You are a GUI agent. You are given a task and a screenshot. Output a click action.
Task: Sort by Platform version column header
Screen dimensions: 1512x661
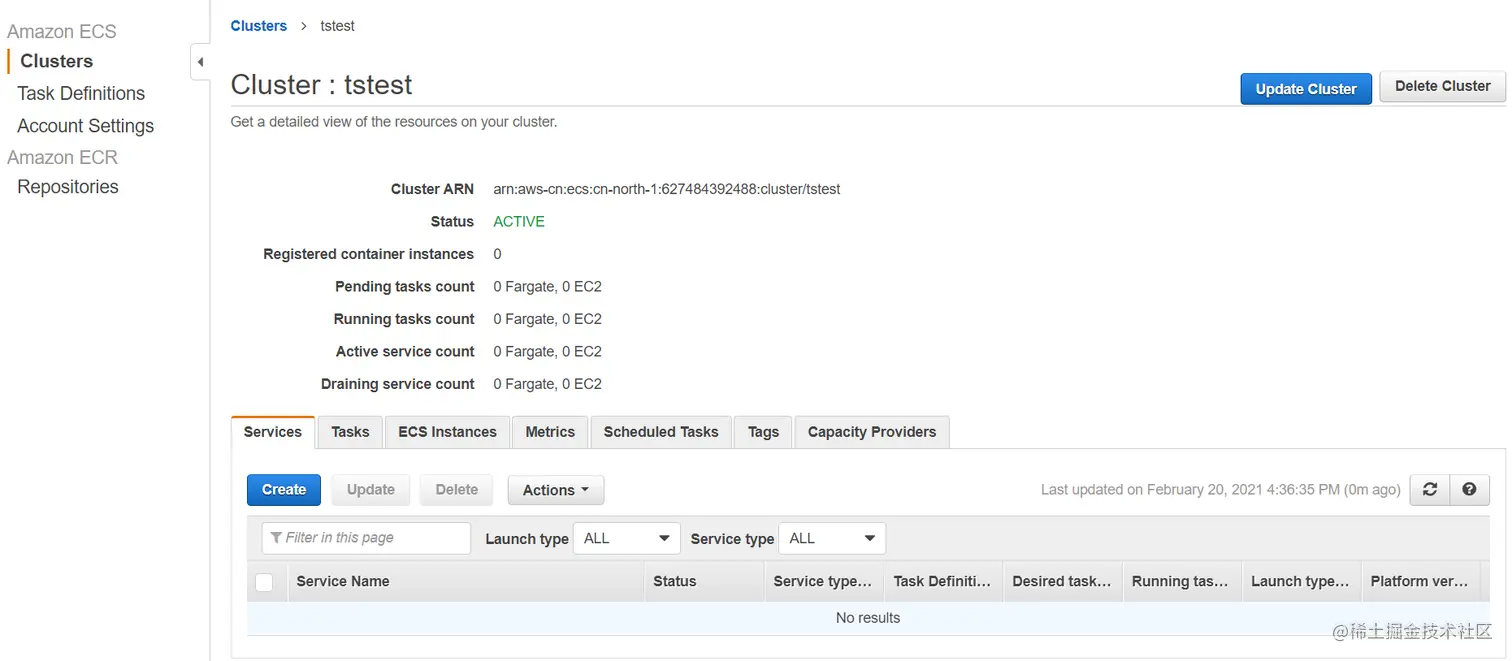[x=1420, y=581]
